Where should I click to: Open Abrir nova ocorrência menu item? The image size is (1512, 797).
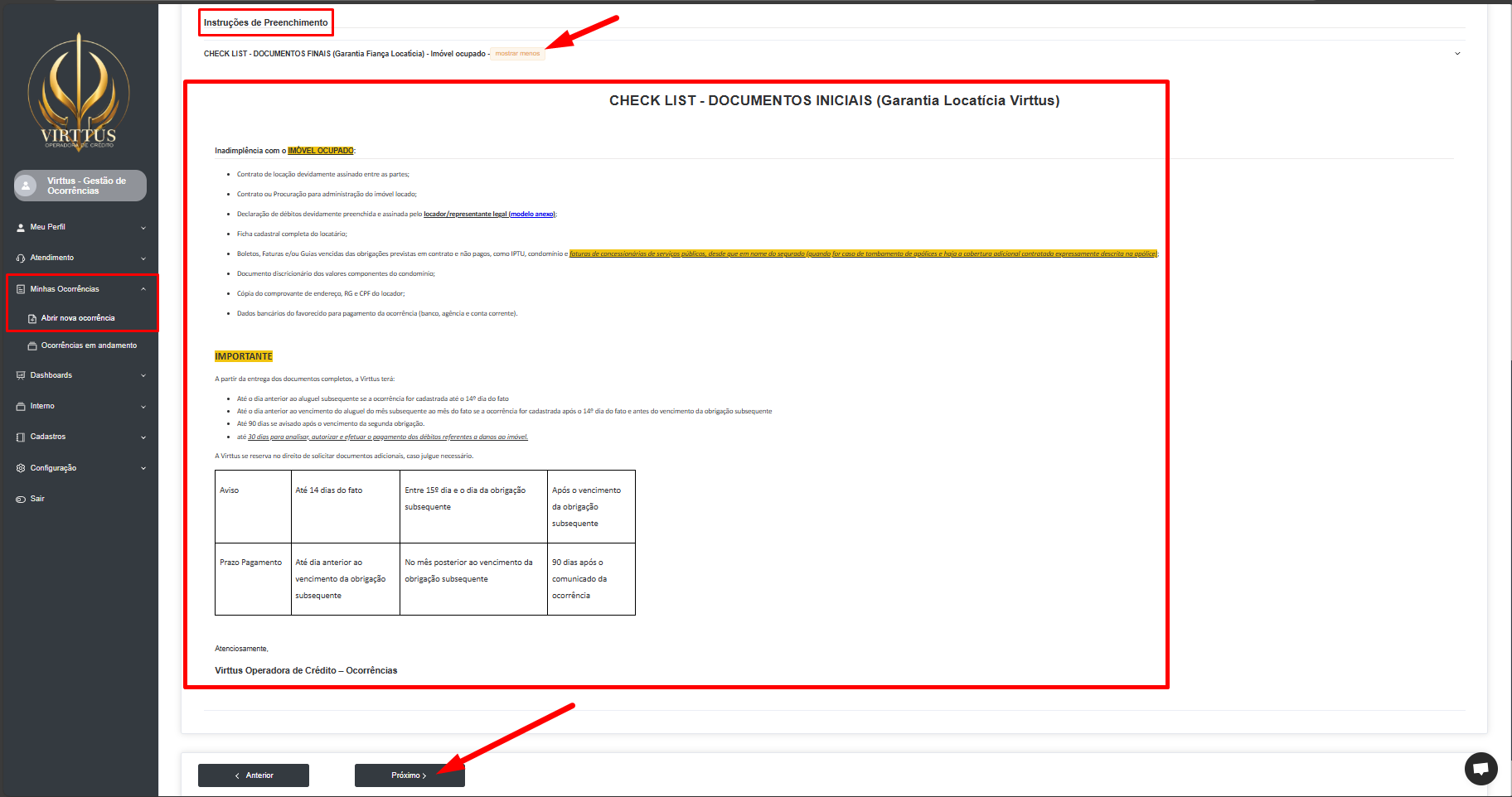(x=78, y=318)
